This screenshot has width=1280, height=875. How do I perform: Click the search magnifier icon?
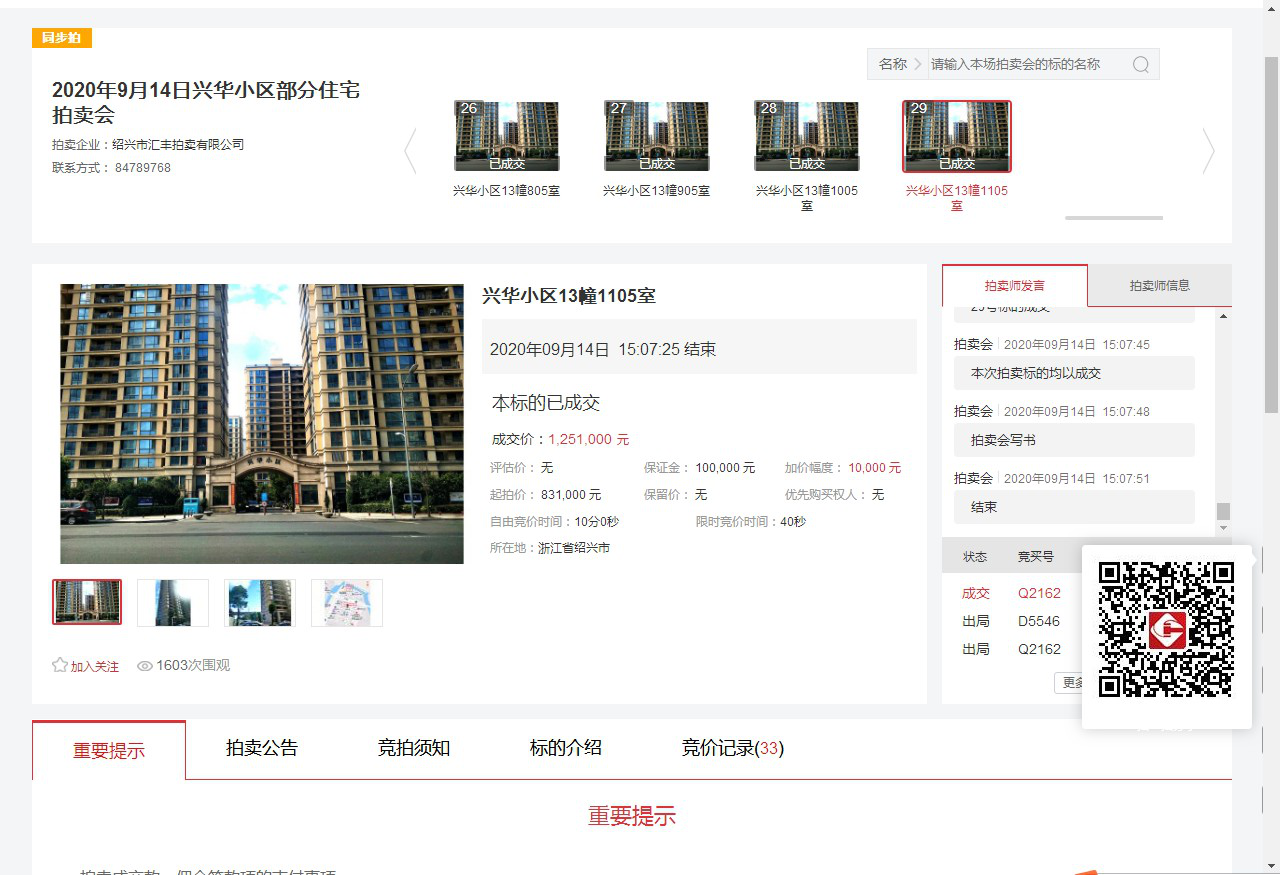(1141, 64)
